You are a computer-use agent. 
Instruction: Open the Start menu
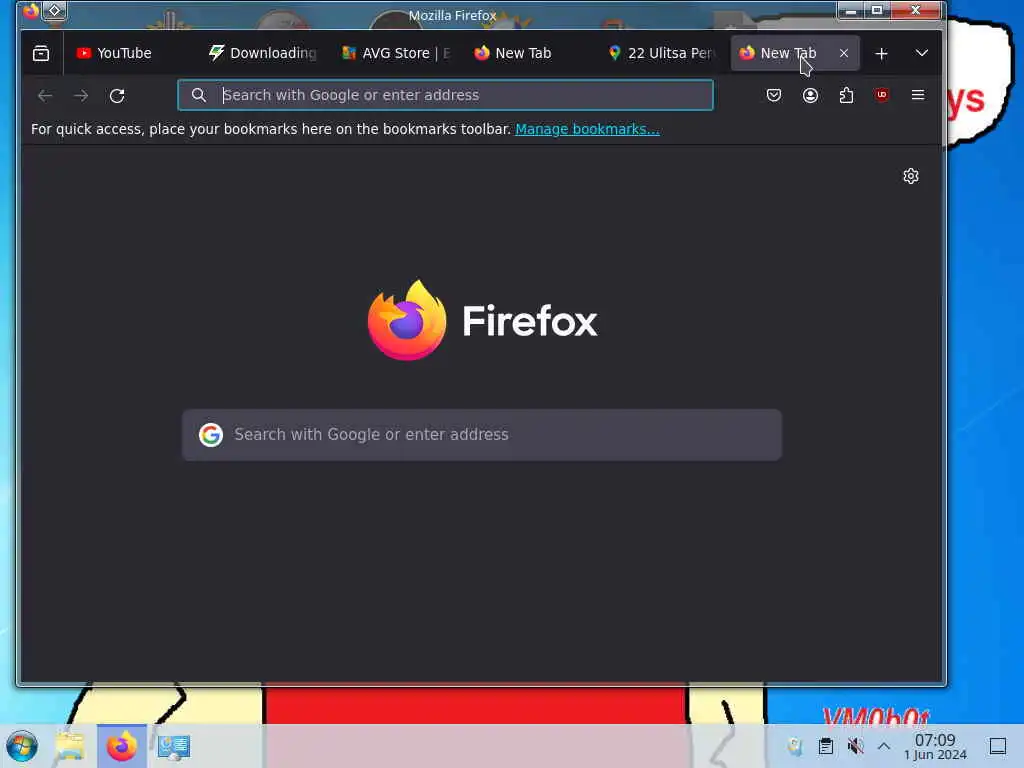pos(22,746)
